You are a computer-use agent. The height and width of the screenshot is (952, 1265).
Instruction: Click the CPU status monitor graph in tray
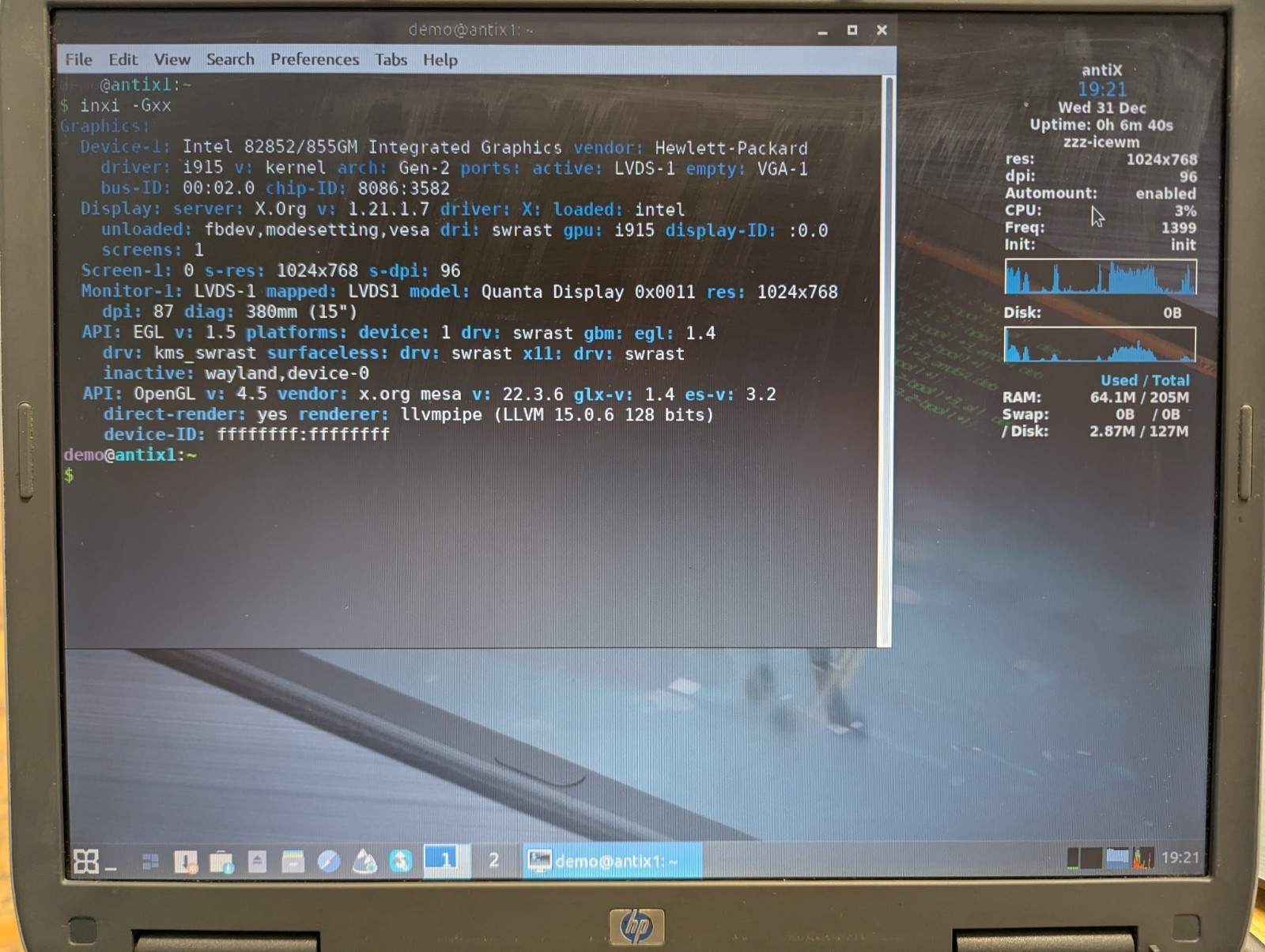click(x=1143, y=858)
